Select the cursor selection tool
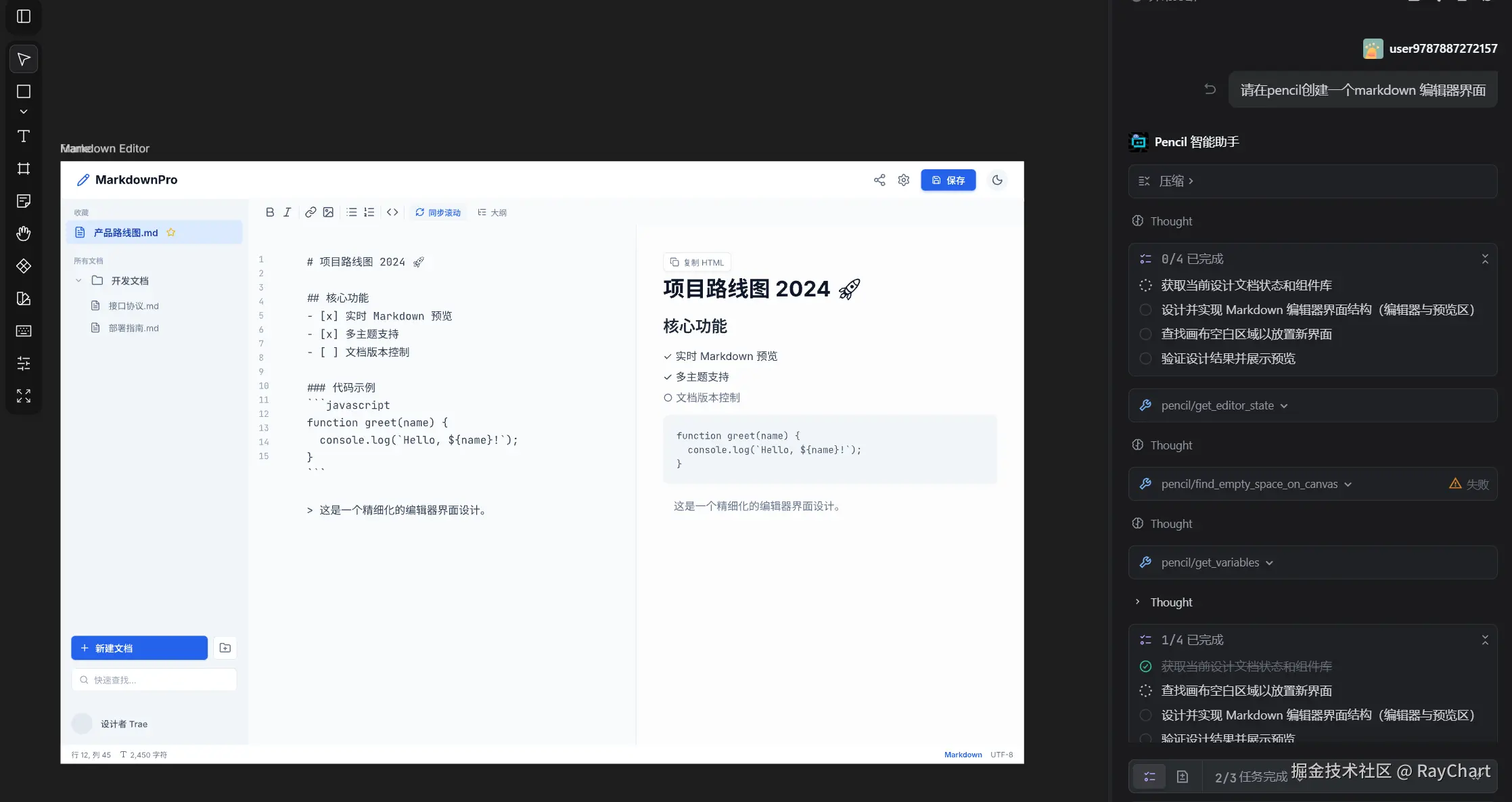Screen dimensions: 1512x802 [x=24, y=59]
